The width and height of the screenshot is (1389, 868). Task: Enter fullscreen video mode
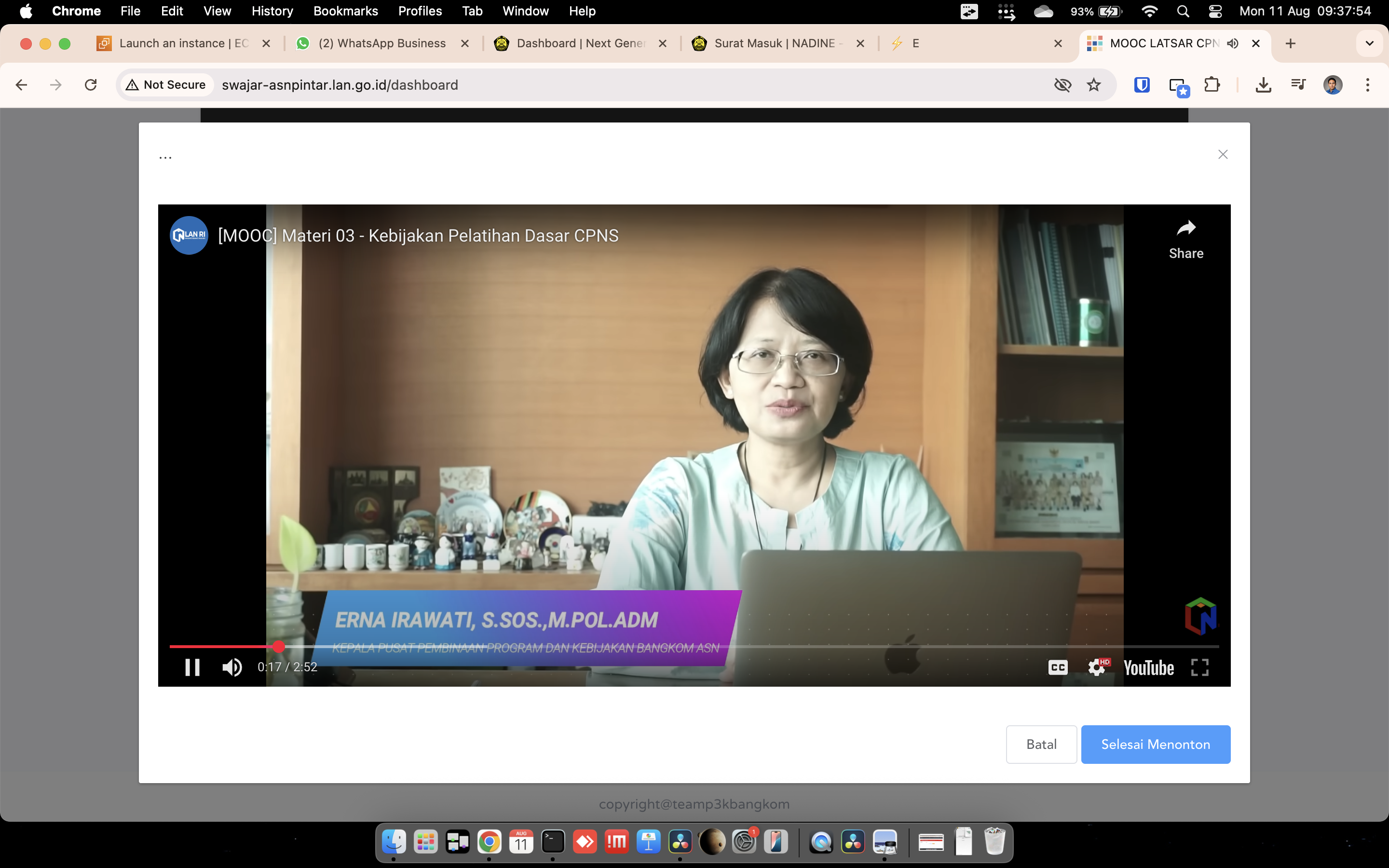coord(1199,667)
